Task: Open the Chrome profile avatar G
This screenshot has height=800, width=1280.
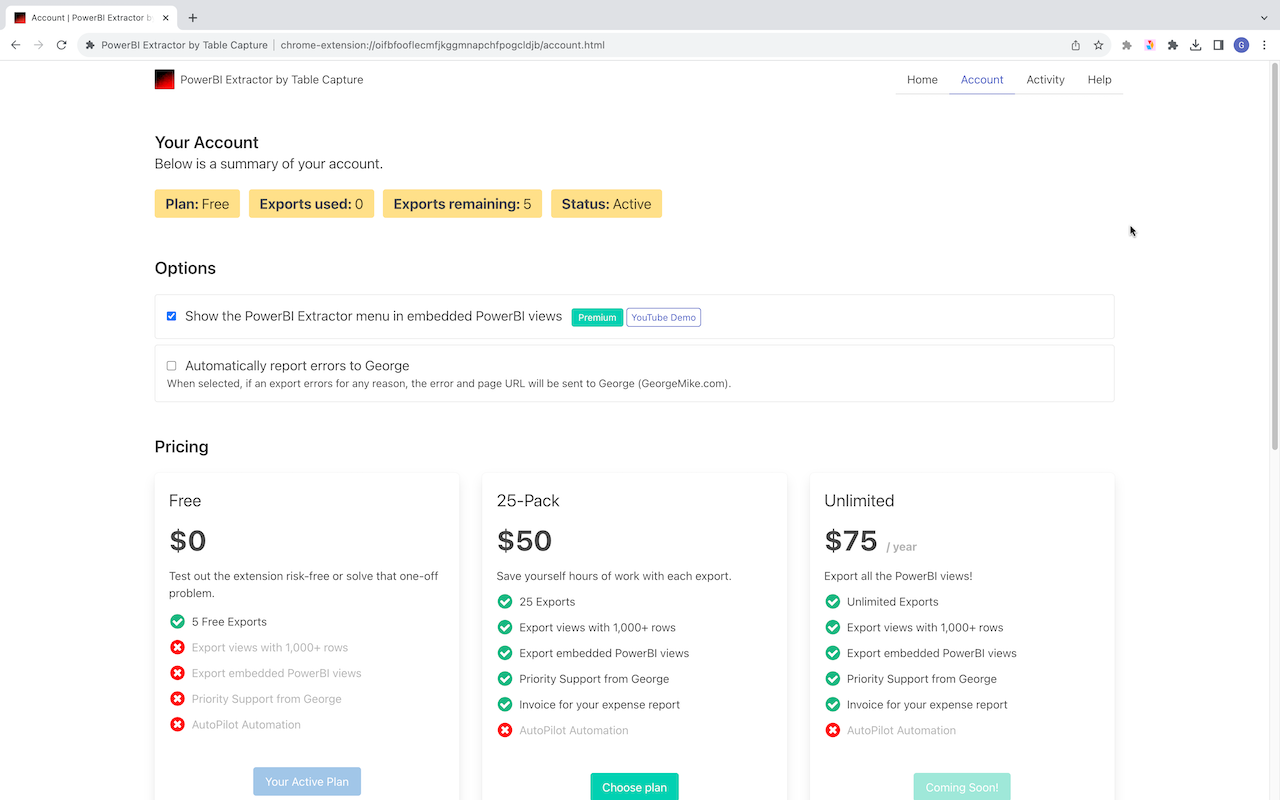Action: coord(1241,45)
